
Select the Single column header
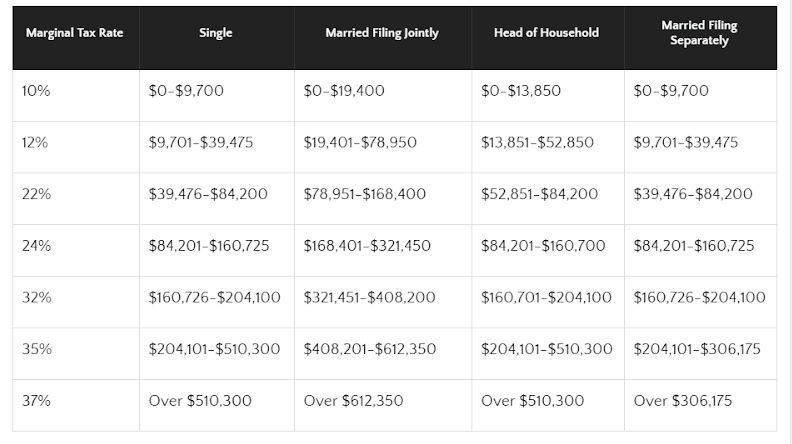tap(216, 33)
